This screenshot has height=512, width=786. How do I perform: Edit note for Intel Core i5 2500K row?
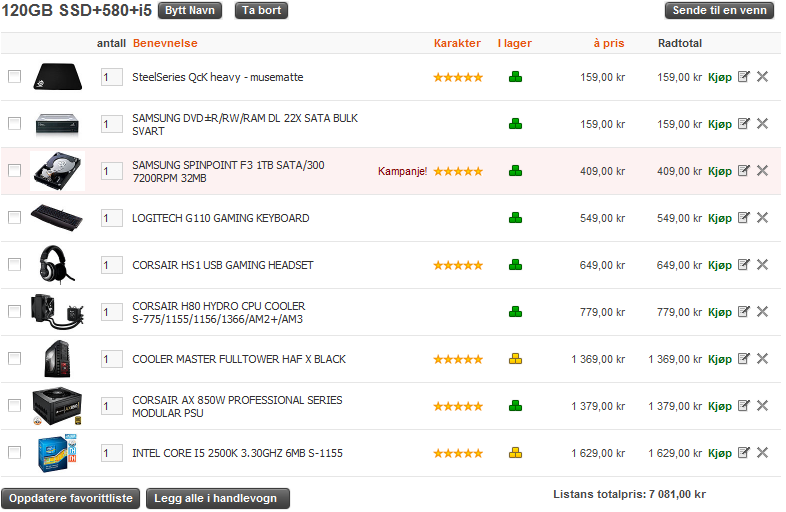click(743, 453)
